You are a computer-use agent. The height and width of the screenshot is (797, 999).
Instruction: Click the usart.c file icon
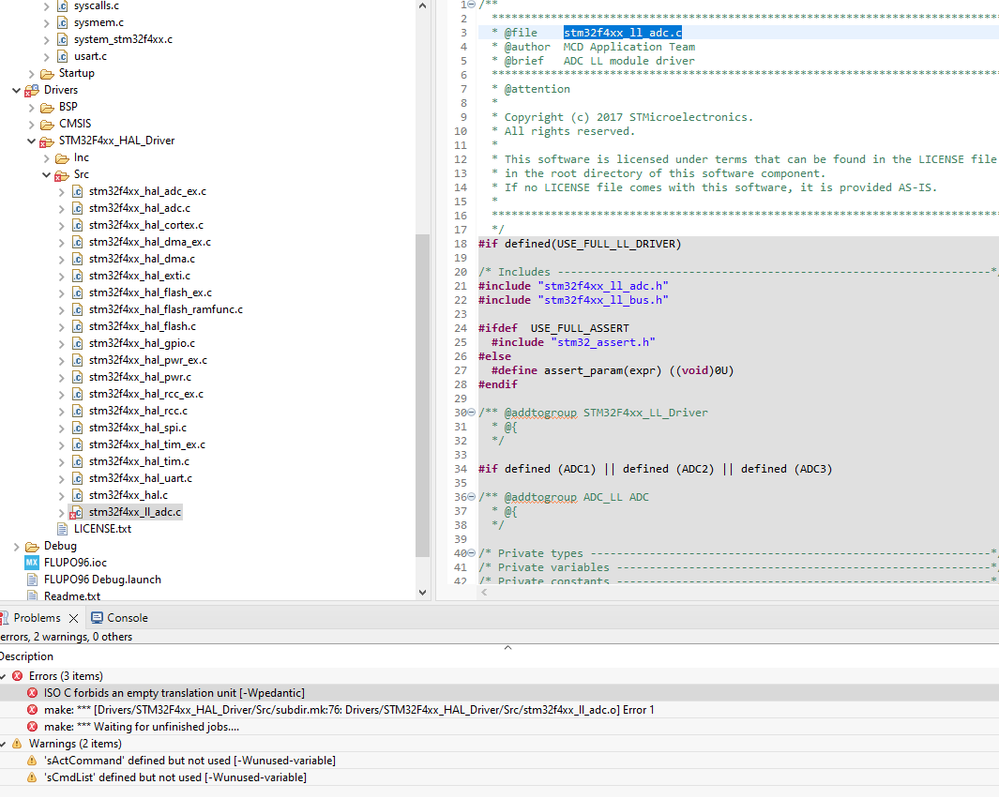(x=62, y=56)
